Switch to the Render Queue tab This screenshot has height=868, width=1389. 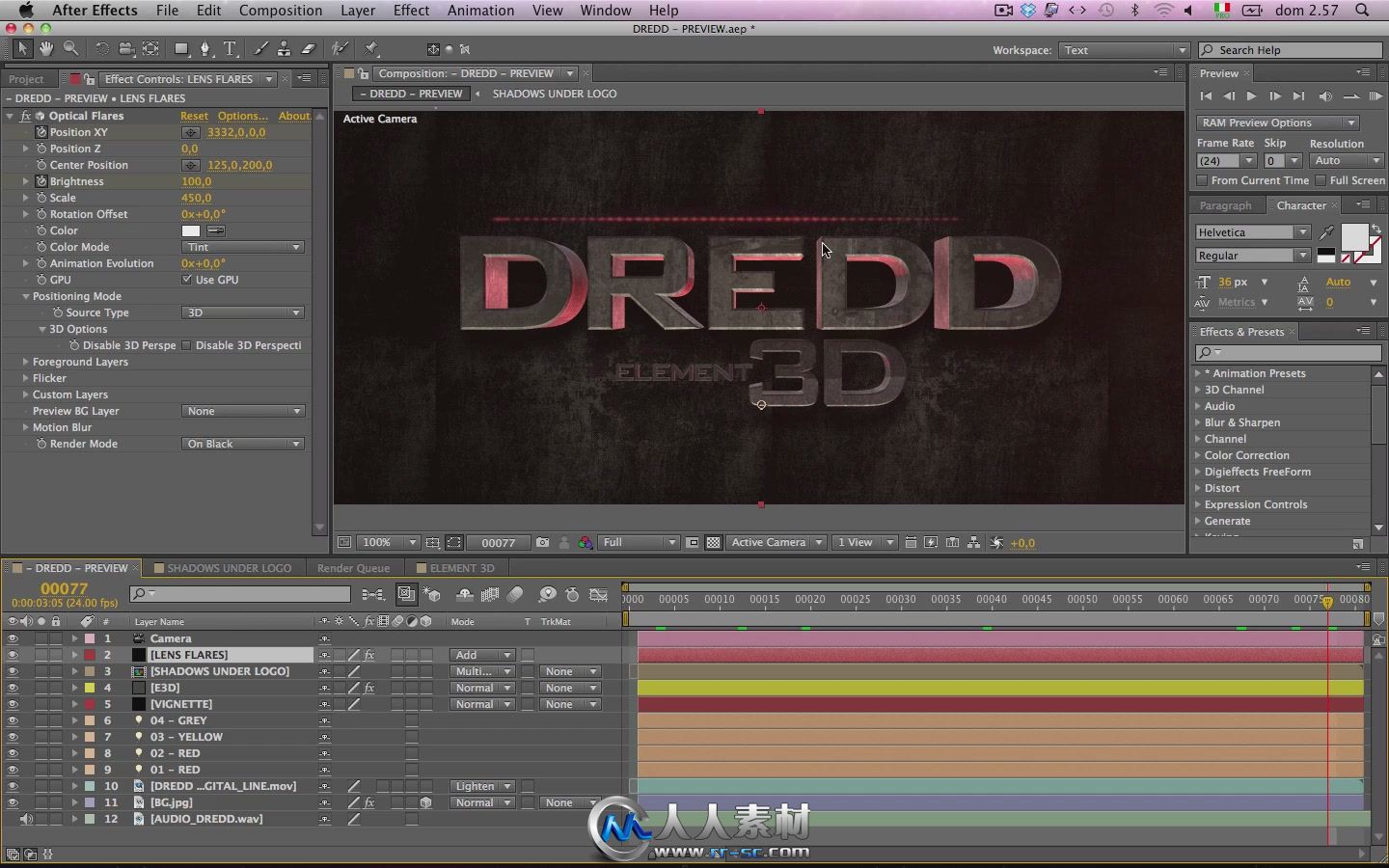(x=353, y=568)
